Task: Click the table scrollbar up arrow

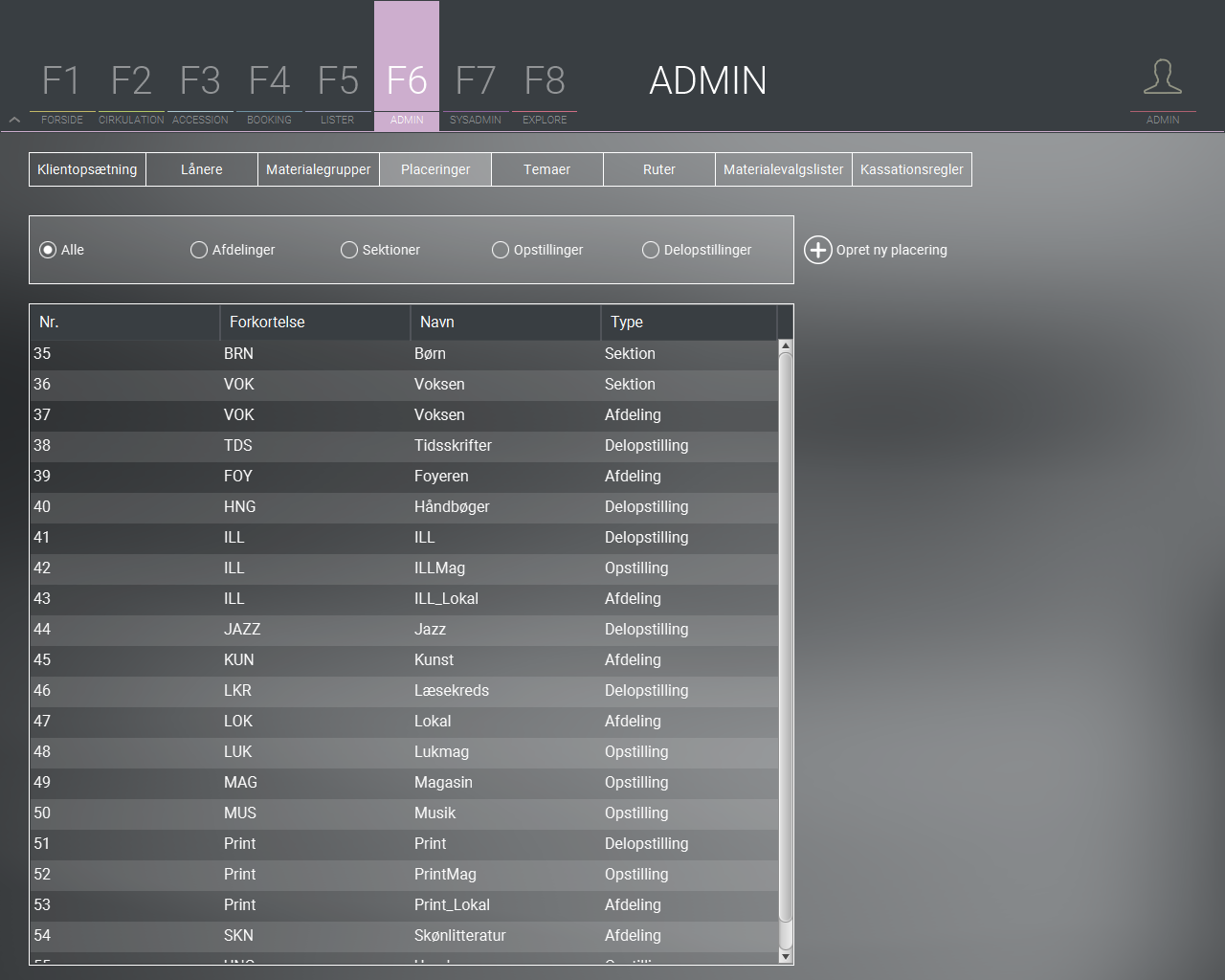Action: click(786, 345)
